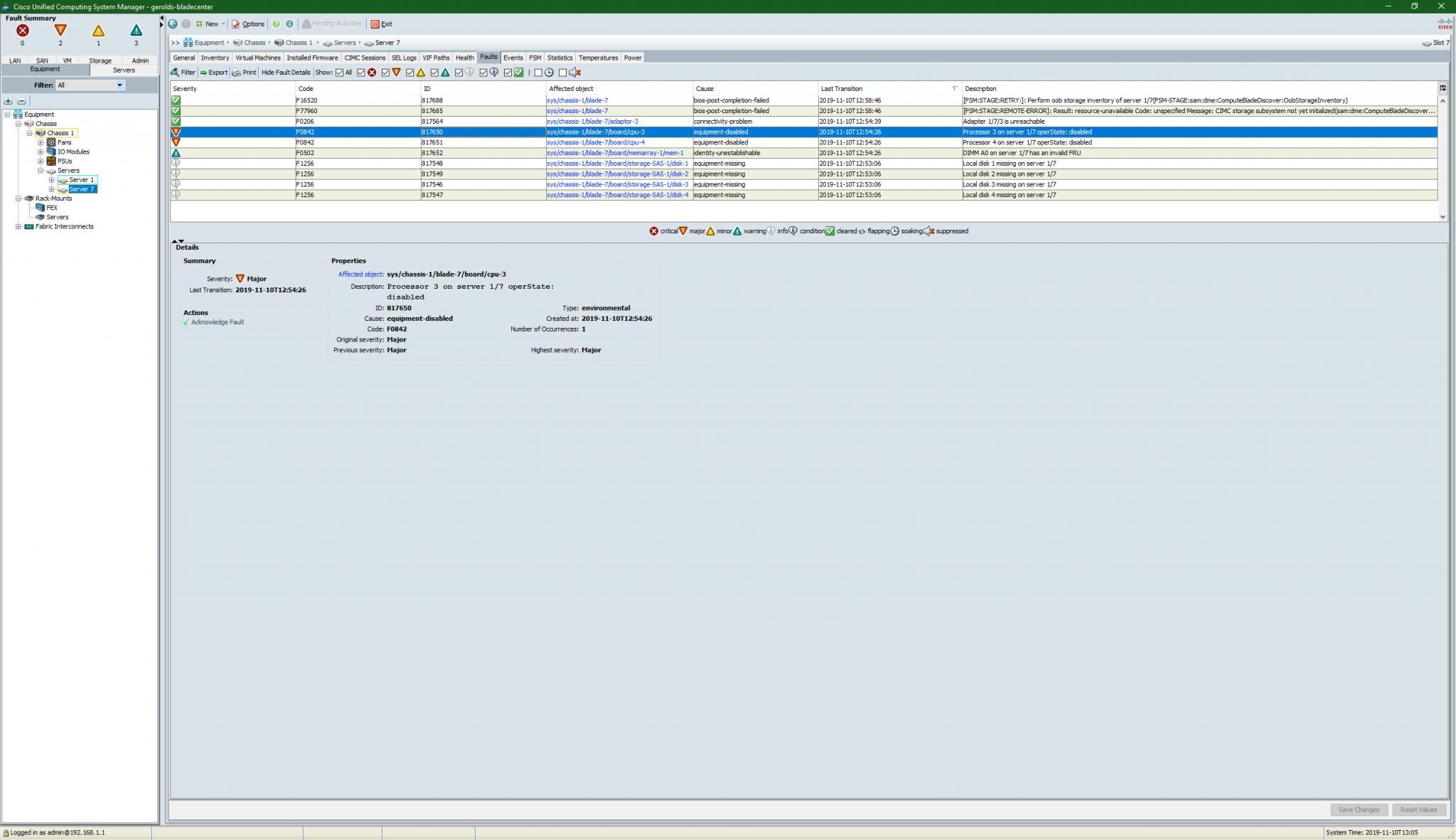The image size is (1456, 840).
Task: Expand the Server 1 tree node
Action: (51, 180)
